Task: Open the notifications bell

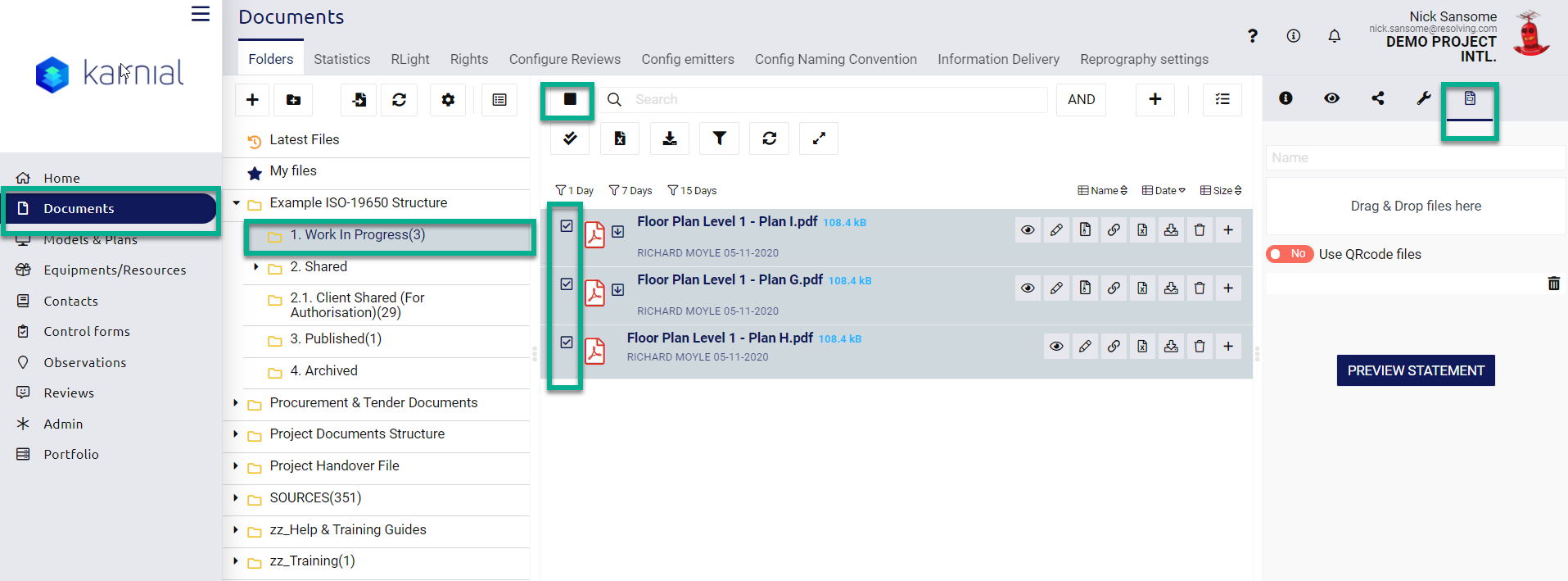Action: coord(1334,36)
